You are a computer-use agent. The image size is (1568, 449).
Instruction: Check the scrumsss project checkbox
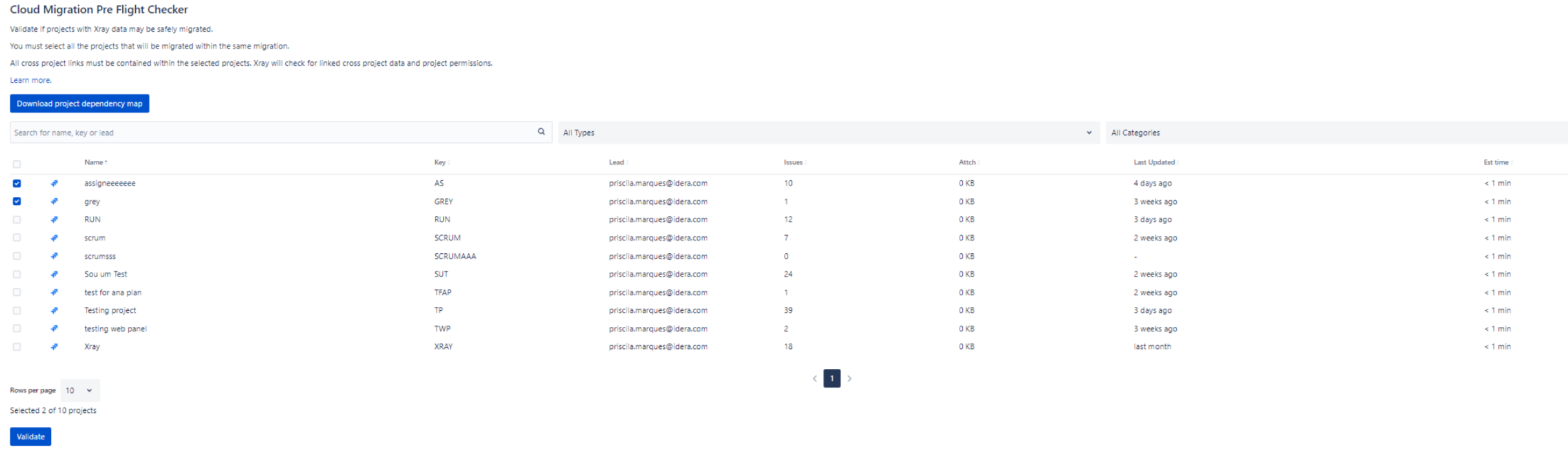(x=17, y=256)
